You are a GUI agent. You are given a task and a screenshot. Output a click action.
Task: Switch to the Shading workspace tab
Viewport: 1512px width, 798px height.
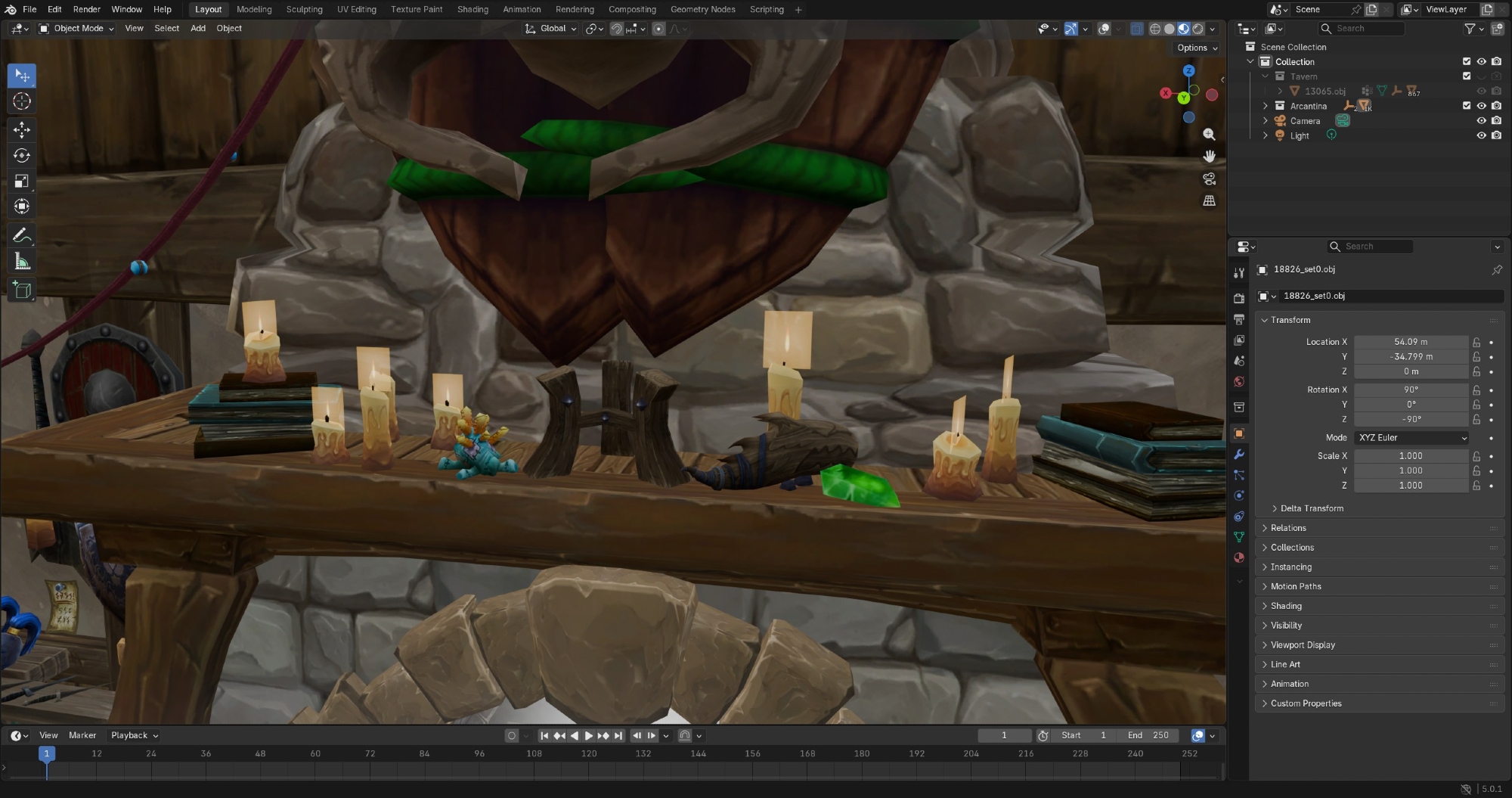pyautogui.click(x=472, y=10)
